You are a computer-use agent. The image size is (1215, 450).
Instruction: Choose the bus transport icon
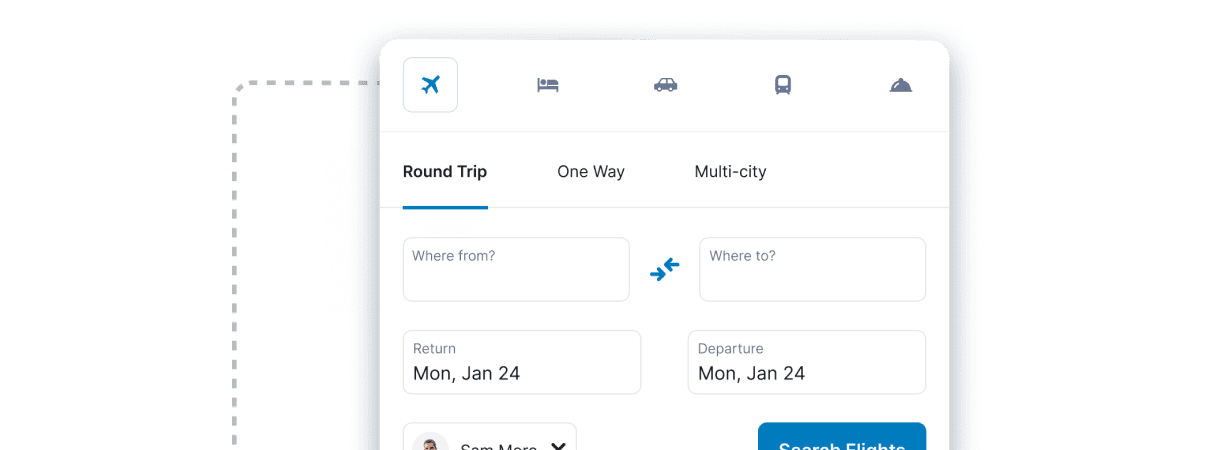point(783,85)
